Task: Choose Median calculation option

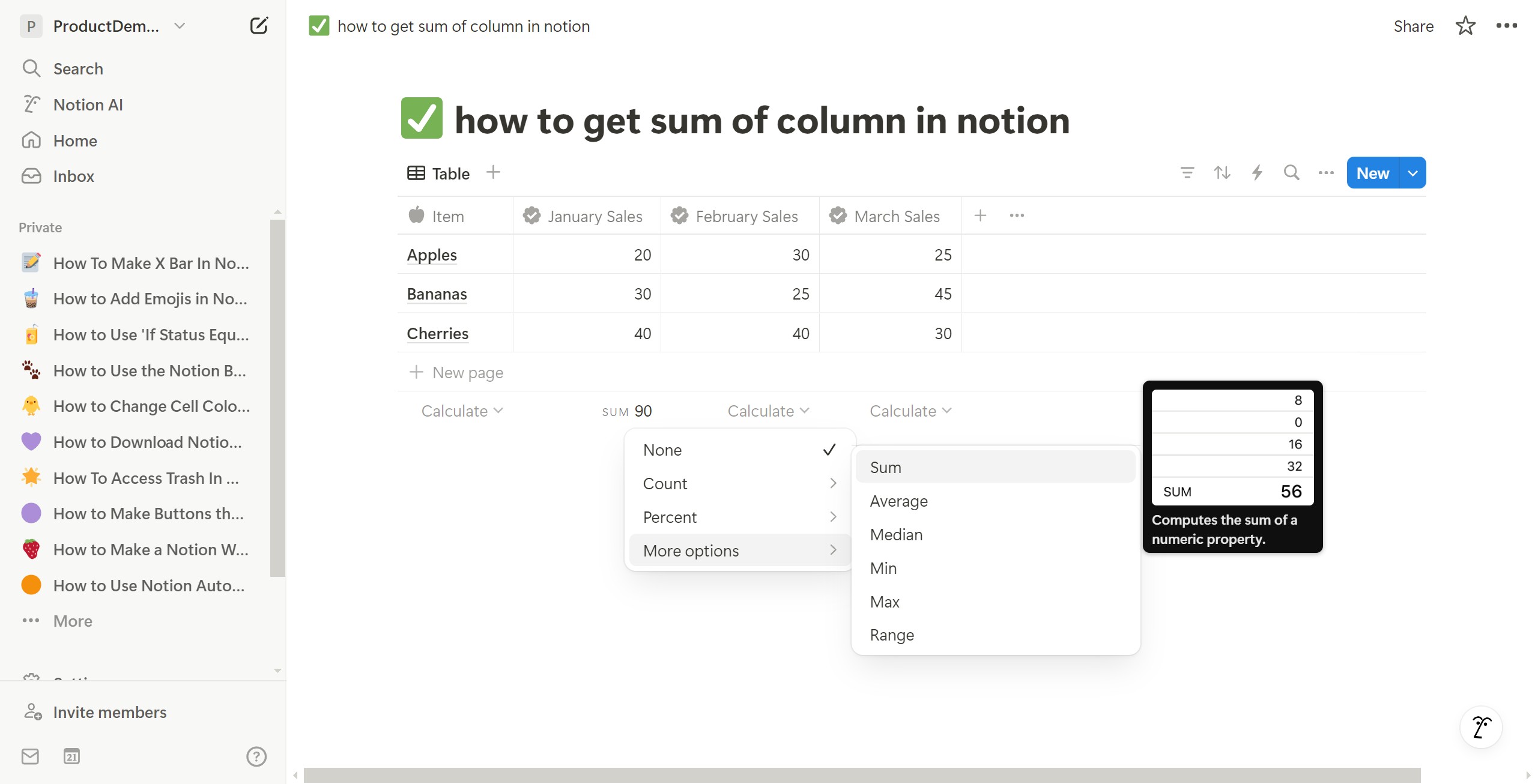Action: (995, 535)
